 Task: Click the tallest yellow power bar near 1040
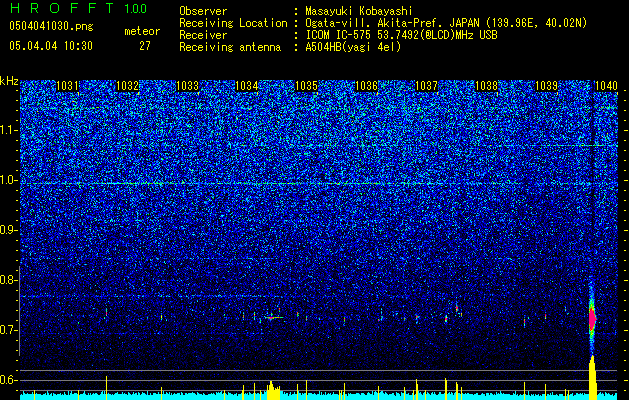(592, 377)
